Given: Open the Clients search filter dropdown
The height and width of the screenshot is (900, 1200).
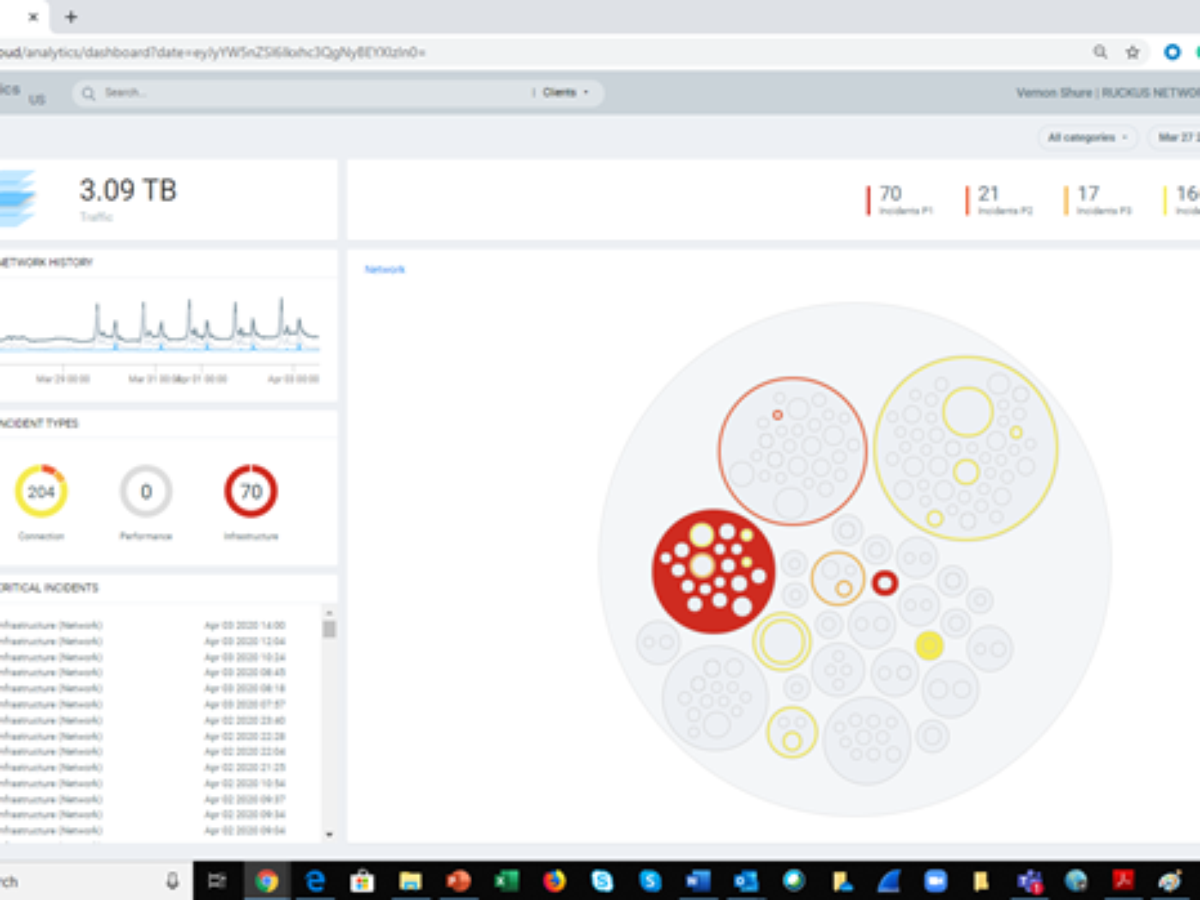Looking at the screenshot, I should [565, 93].
